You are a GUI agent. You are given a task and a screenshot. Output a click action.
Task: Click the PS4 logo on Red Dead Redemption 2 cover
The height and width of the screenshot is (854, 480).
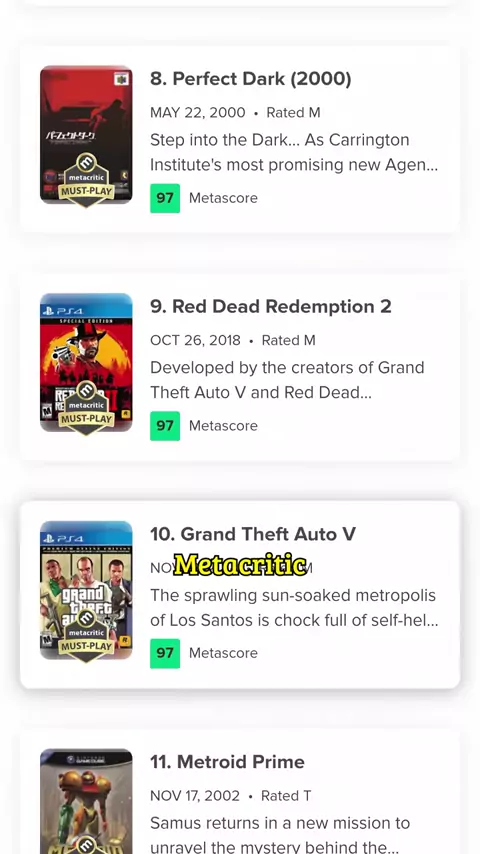pyautogui.click(x=62, y=311)
